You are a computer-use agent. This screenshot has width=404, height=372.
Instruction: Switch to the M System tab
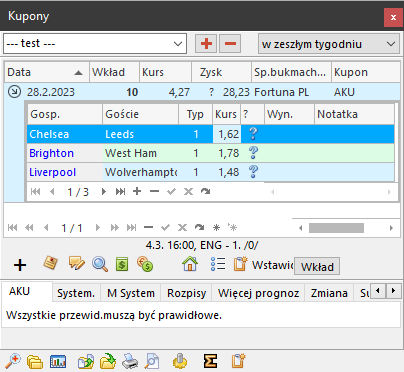pos(131,293)
